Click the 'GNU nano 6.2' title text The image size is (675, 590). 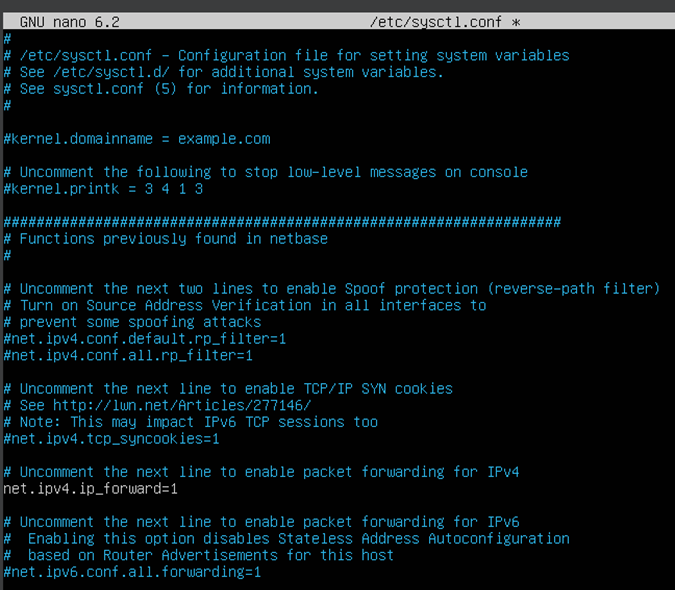click(x=70, y=22)
